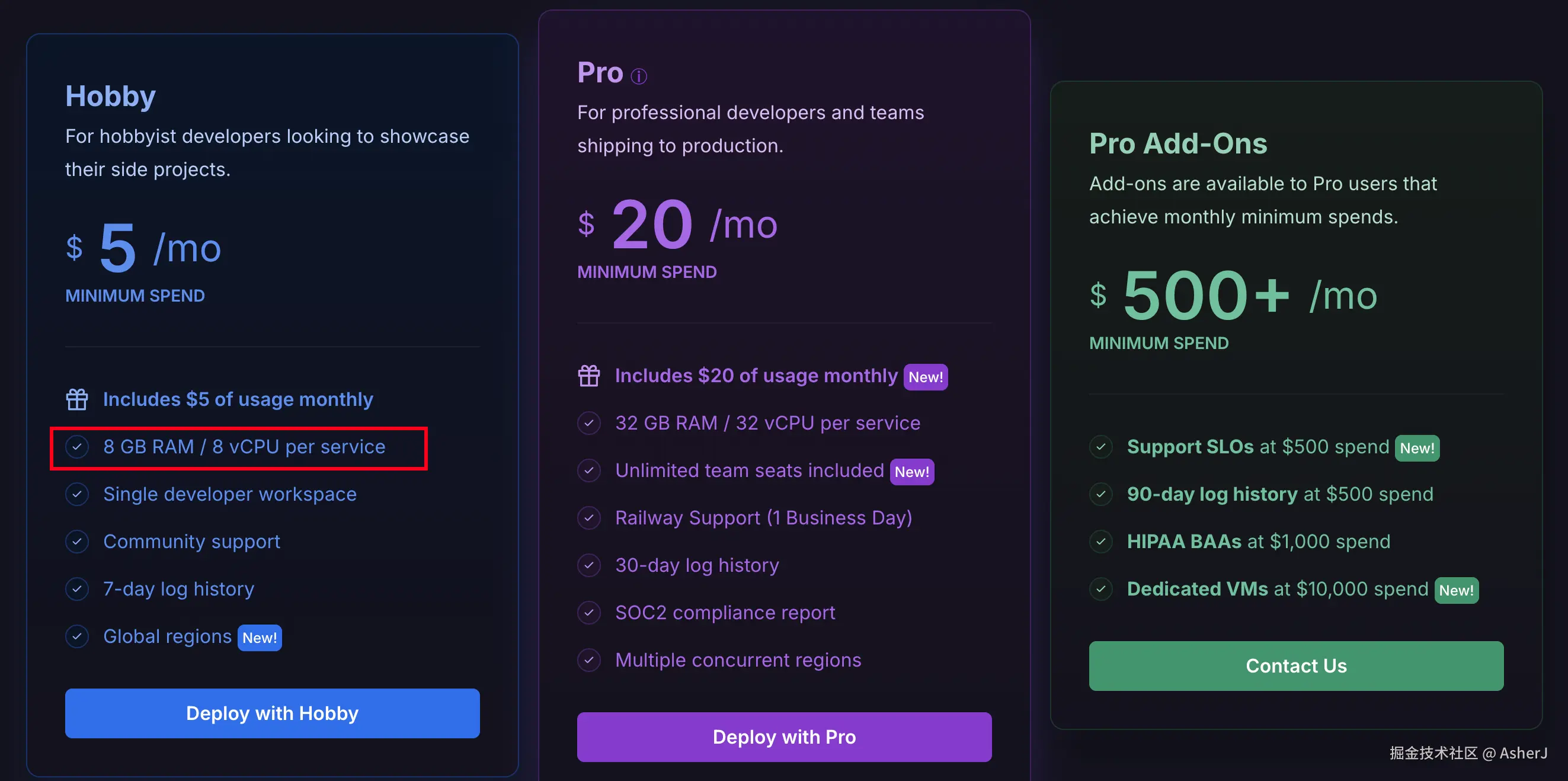
Task: Click checkmark beside Dedicated VMs
Action: (x=1100, y=589)
